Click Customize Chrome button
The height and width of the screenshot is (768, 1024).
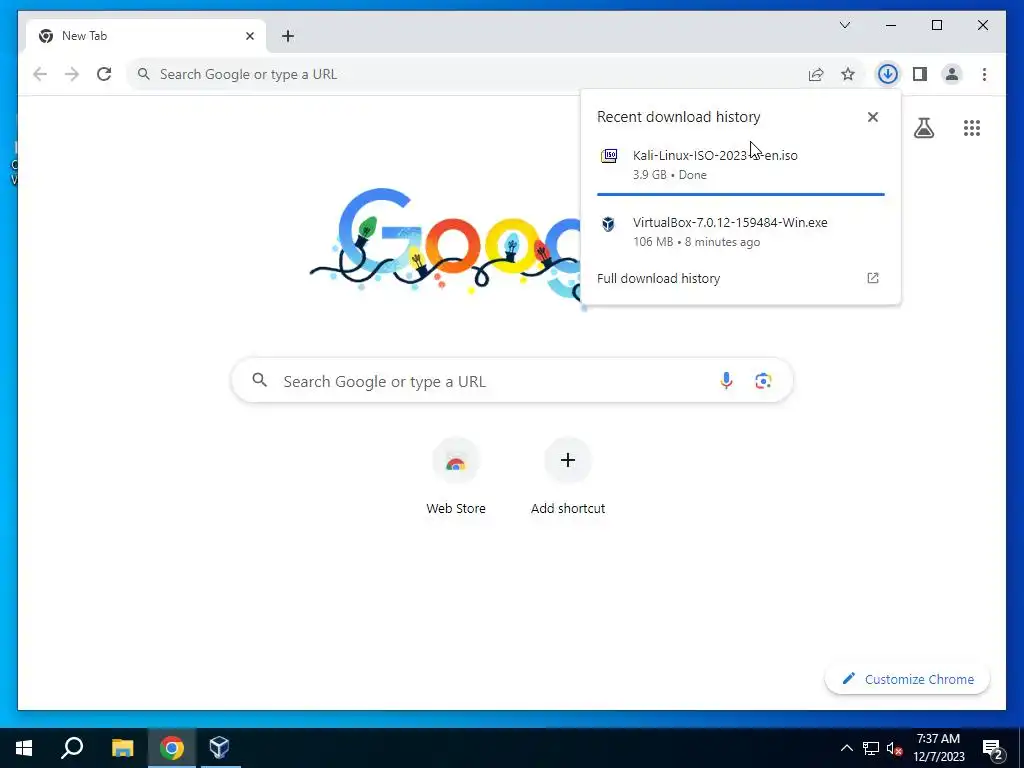click(x=908, y=679)
